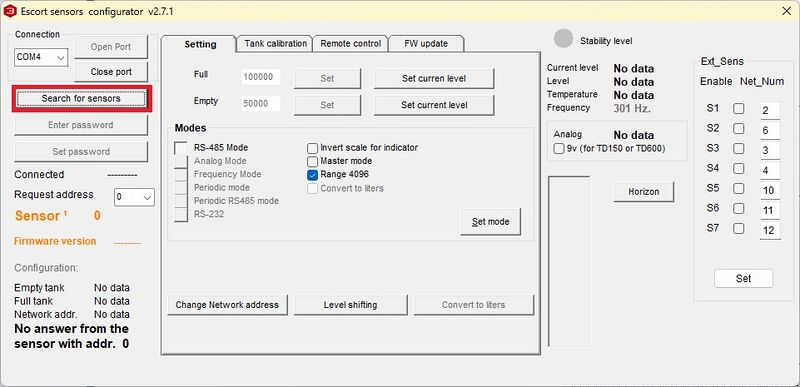Click Change Network address button
Image resolution: width=800 pixels, height=387 pixels.
(x=228, y=305)
